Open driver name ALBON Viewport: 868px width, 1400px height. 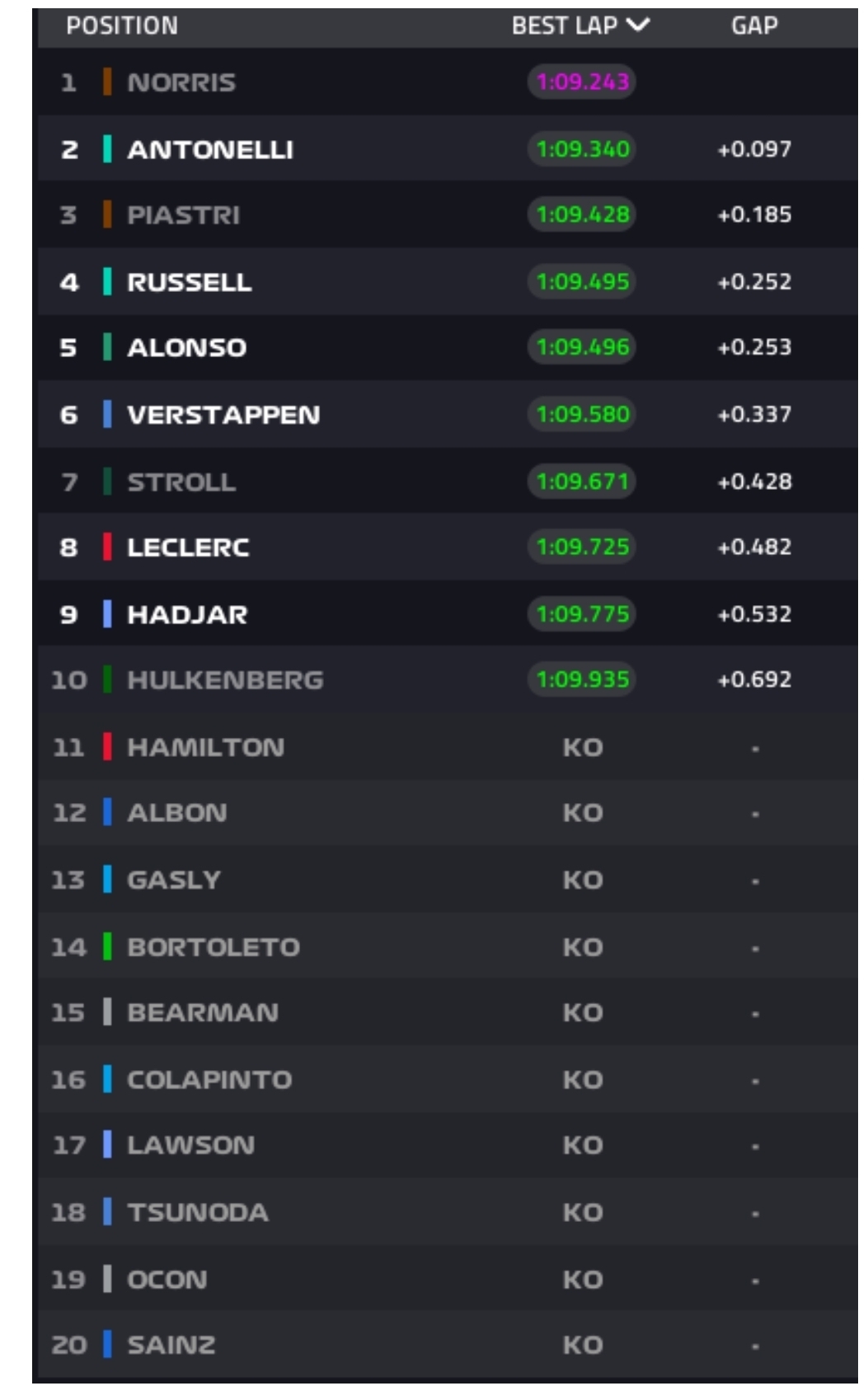tap(177, 813)
